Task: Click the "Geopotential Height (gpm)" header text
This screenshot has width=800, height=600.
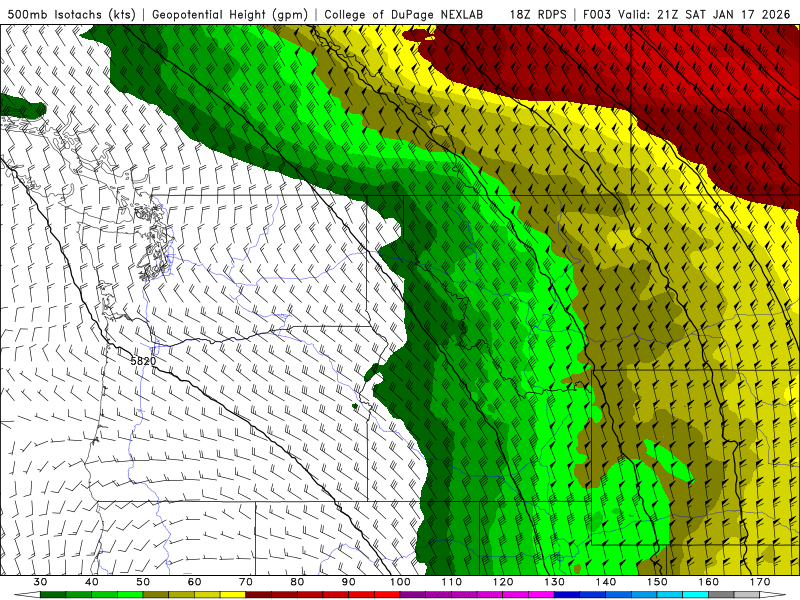Action: pyautogui.click(x=230, y=14)
